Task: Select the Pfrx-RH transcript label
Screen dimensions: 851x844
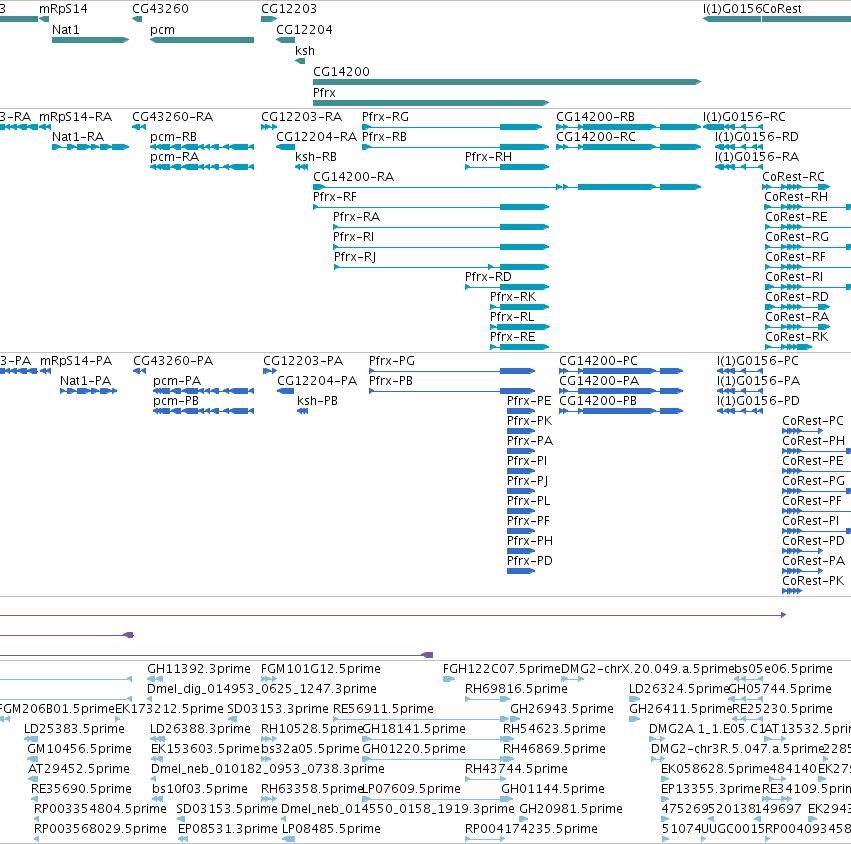Action: point(488,157)
